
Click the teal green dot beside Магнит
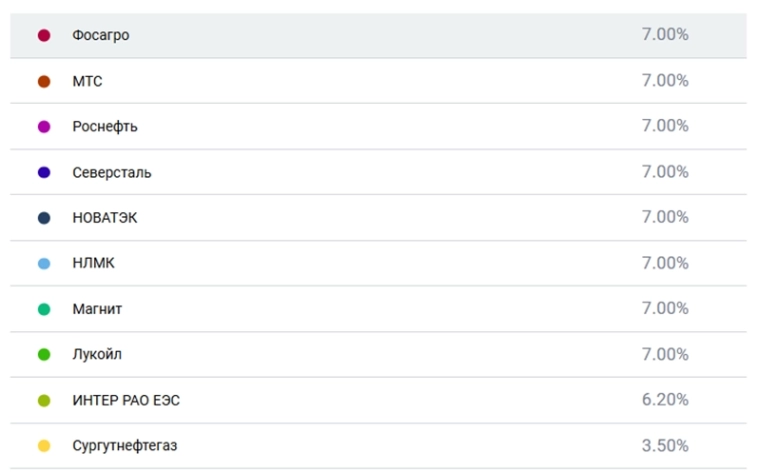(x=44, y=310)
